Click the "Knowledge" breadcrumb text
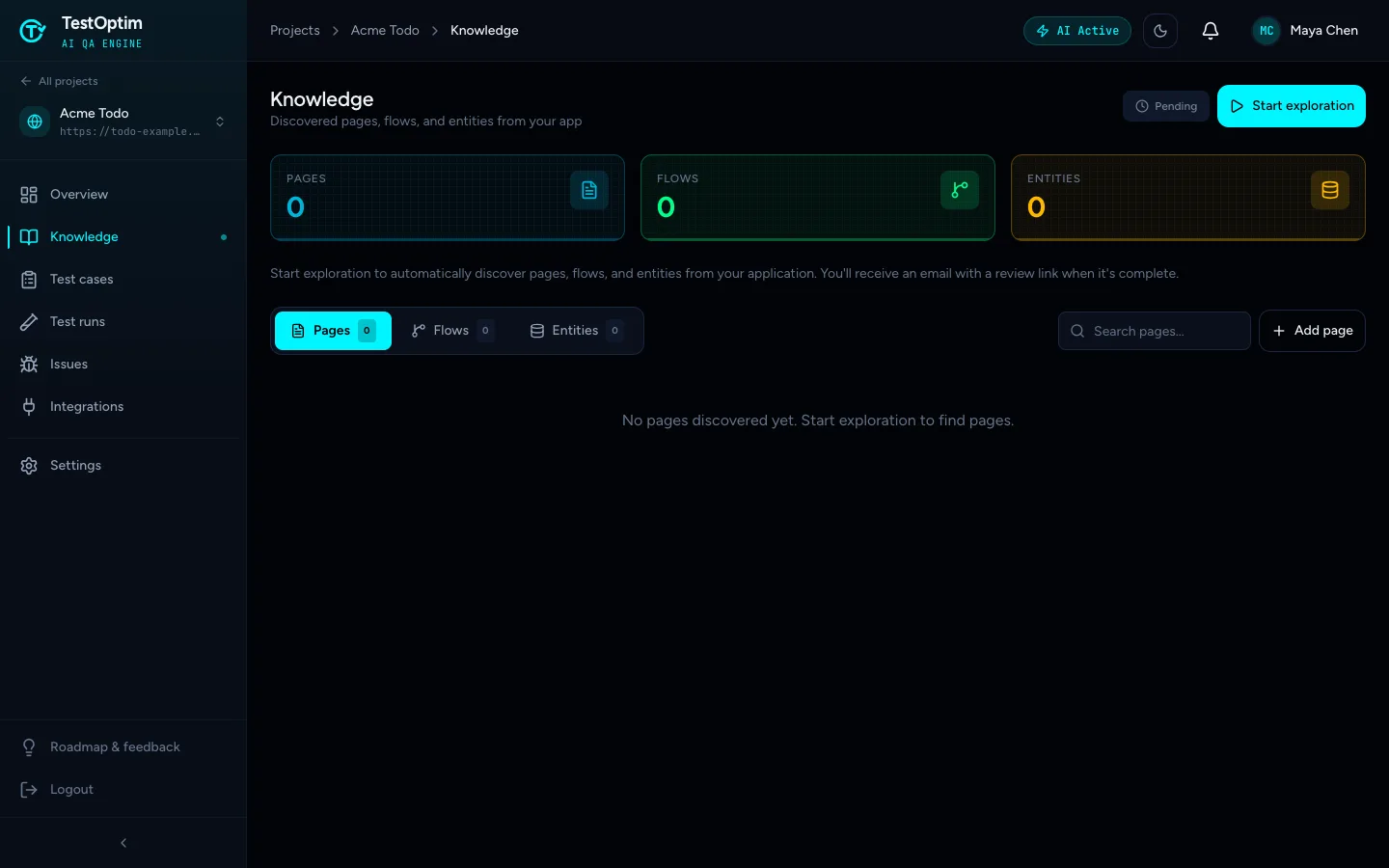 484,31
